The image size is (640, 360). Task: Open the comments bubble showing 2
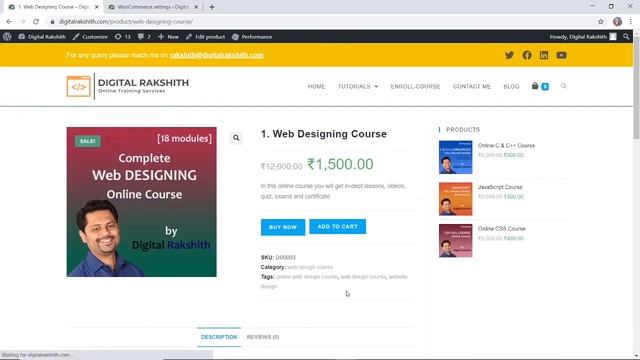(144, 37)
